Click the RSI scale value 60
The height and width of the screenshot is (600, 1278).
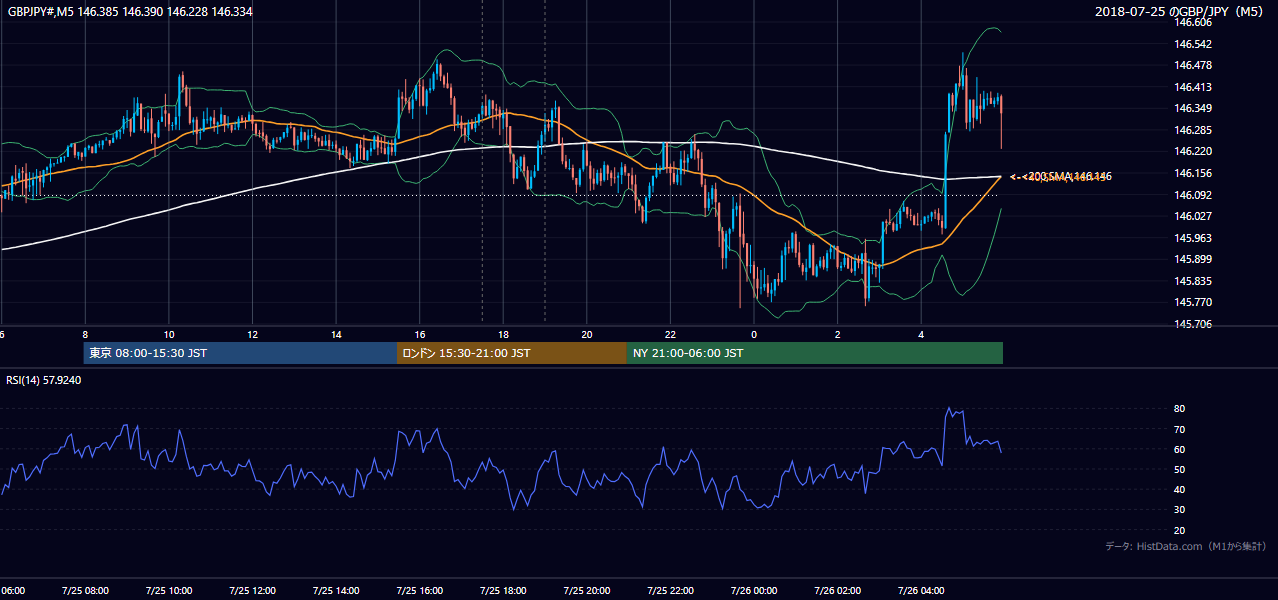point(1180,449)
